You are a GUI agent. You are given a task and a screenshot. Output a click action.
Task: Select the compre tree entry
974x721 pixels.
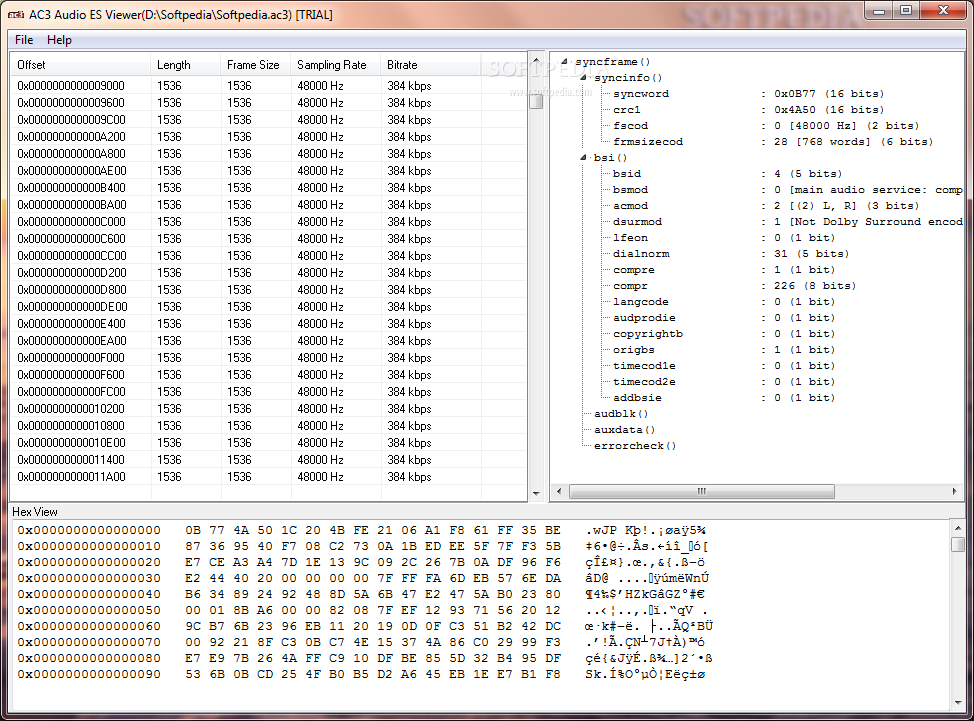click(x=724, y=270)
